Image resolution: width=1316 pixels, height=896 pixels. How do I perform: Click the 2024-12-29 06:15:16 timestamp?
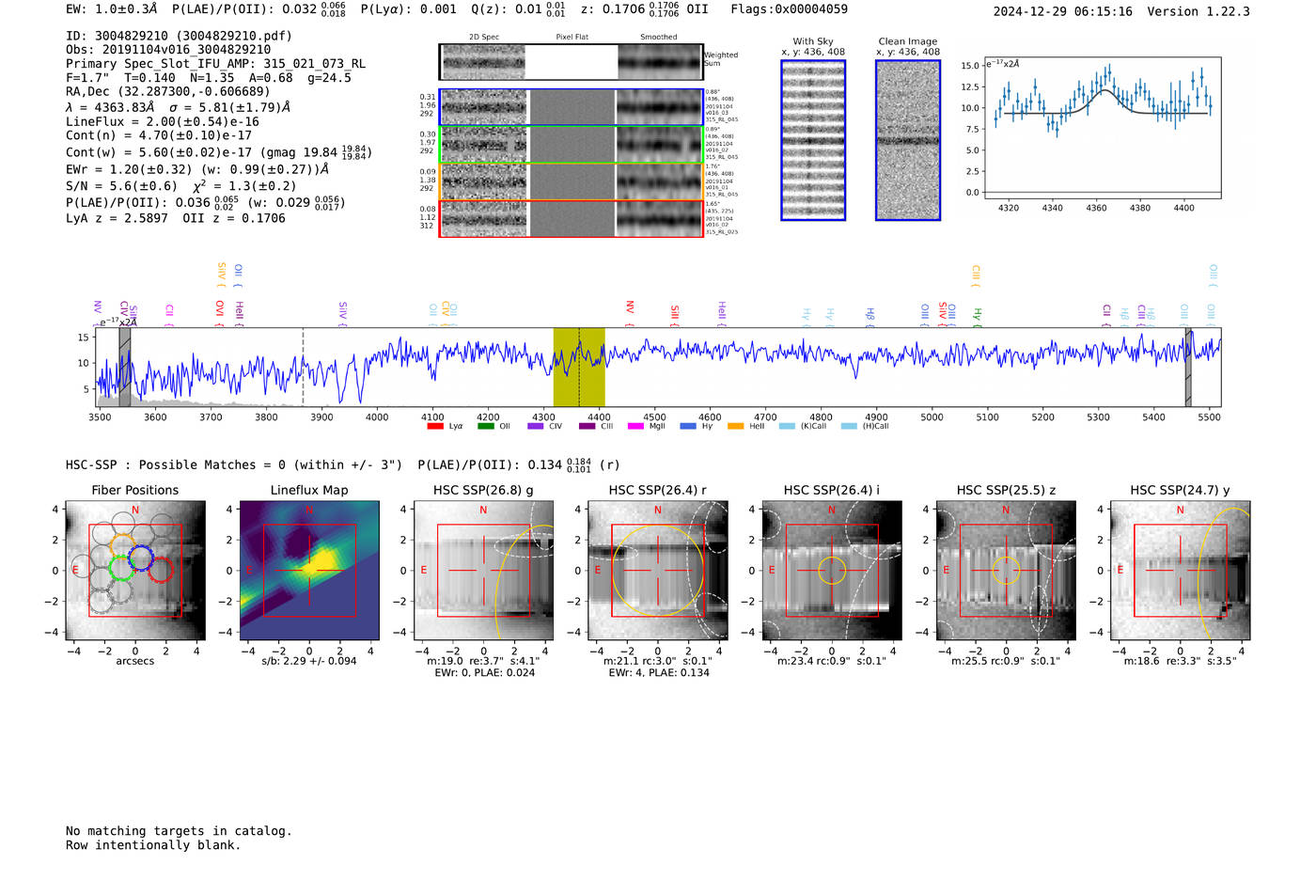click(1062, 11)
